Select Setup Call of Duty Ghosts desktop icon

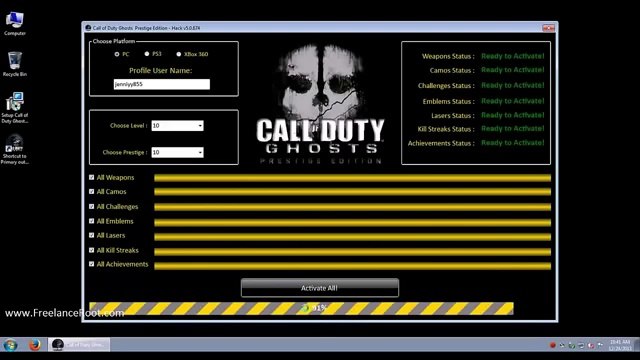[x=15, y=107]
